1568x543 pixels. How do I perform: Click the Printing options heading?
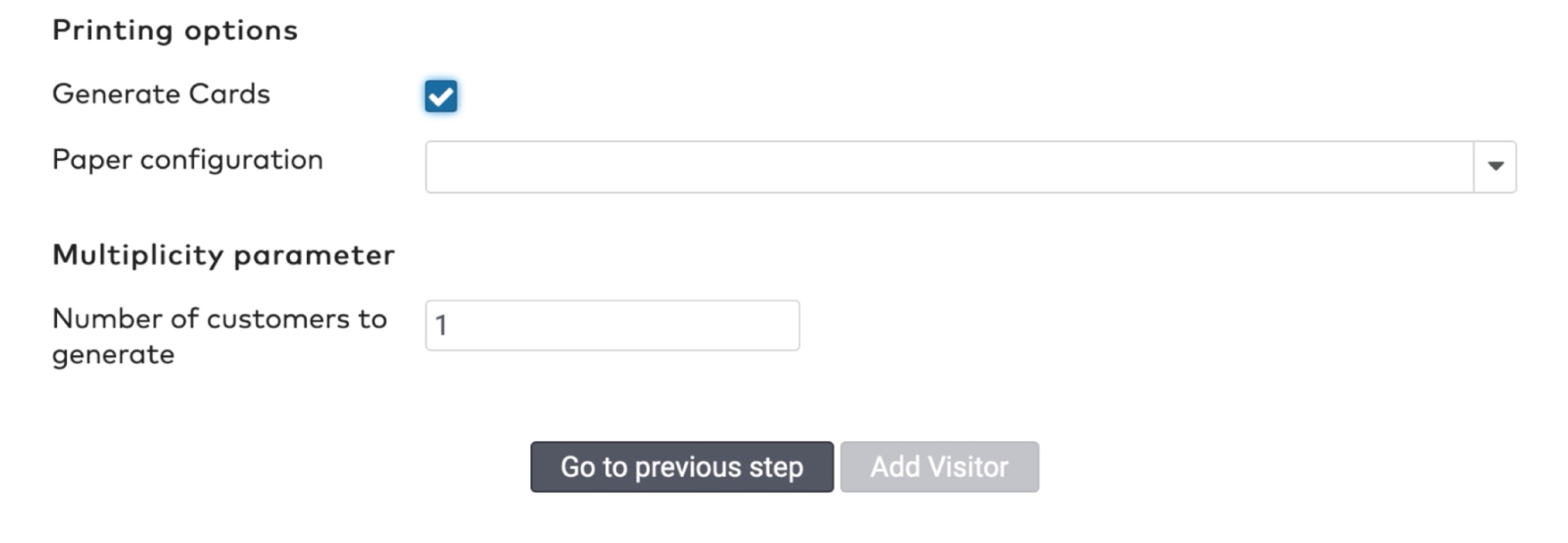pyautogui.click(x=175, y=30)
